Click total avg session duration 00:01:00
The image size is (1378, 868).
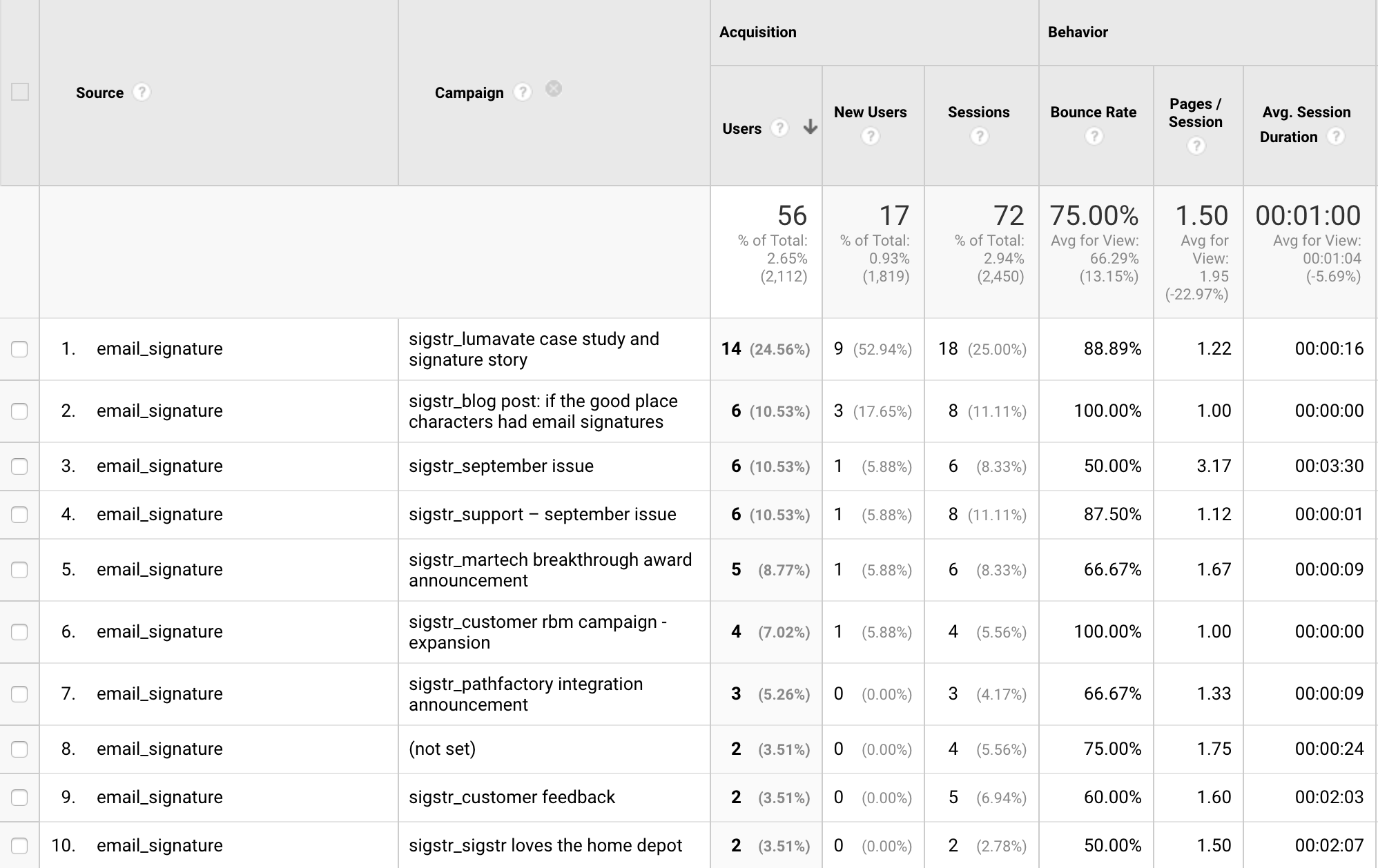pyautogui.click(x=1308, y=216)
